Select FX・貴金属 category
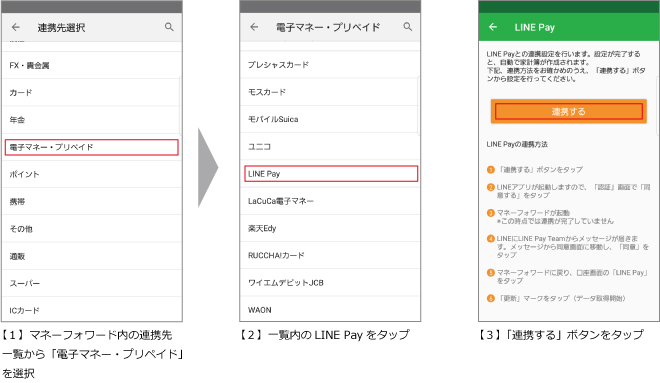Viewport: 660px width, 383px height. coord(92,65)
